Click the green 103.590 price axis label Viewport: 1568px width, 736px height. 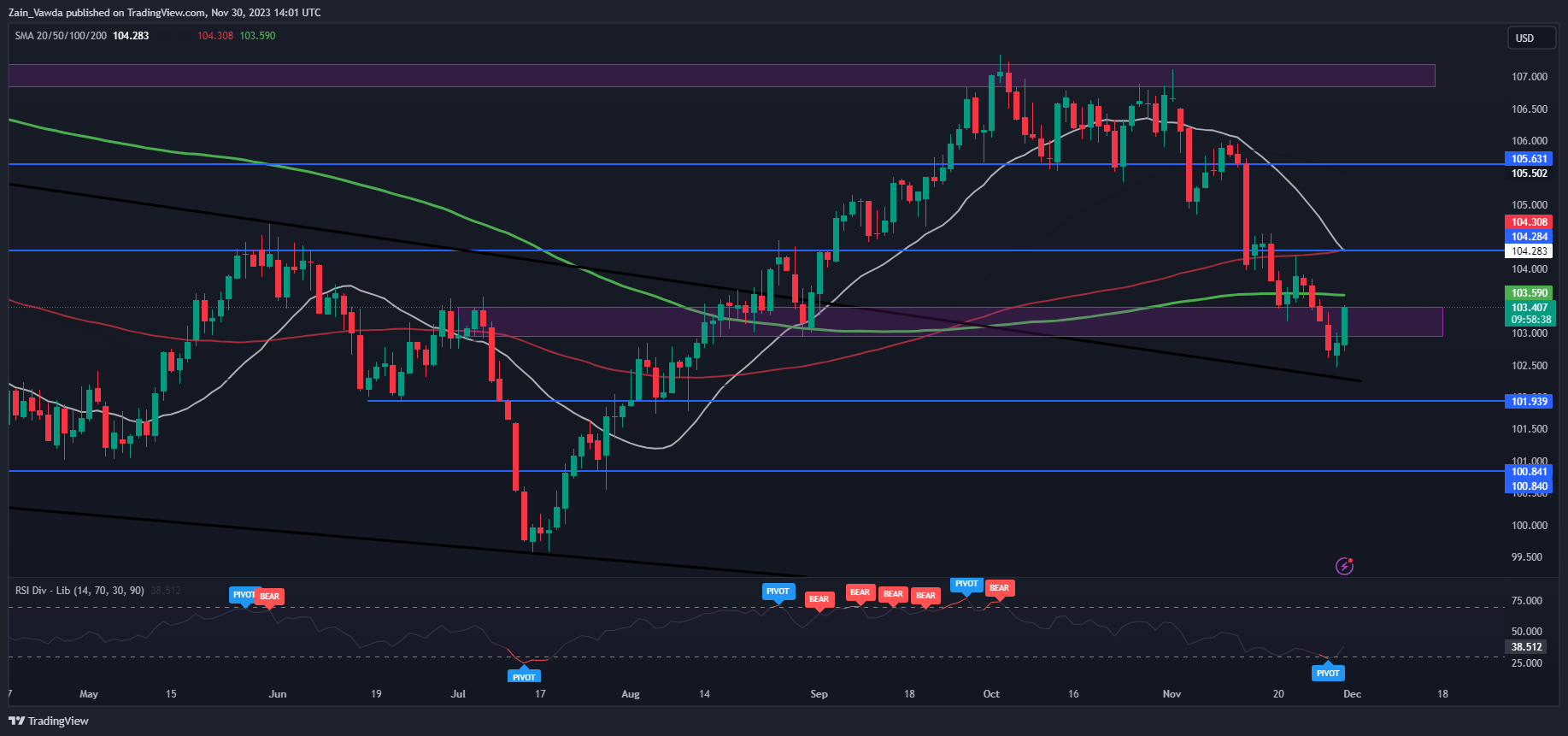click(x=1529, y=293)
